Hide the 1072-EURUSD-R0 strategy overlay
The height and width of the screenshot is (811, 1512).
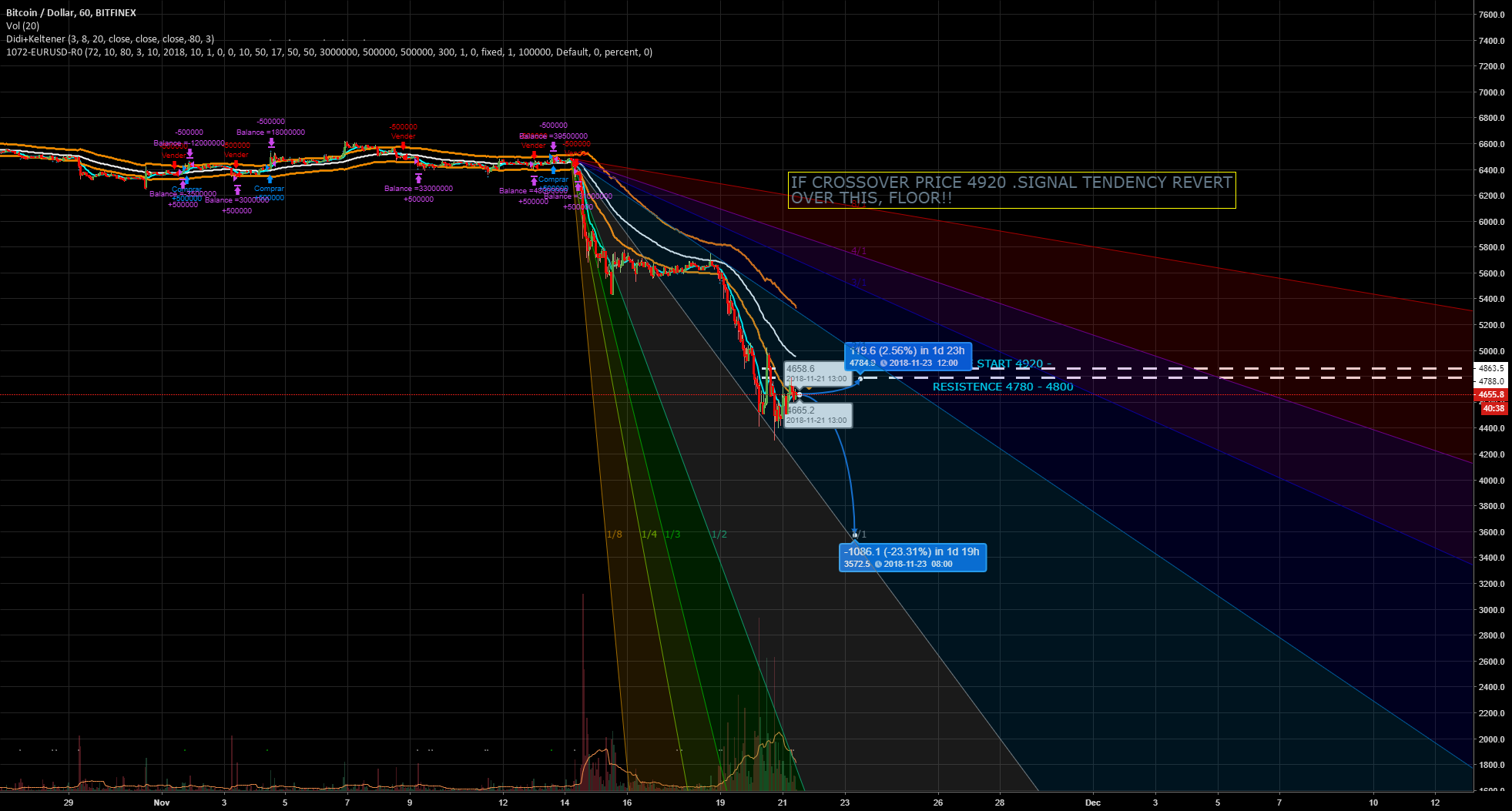46,52
